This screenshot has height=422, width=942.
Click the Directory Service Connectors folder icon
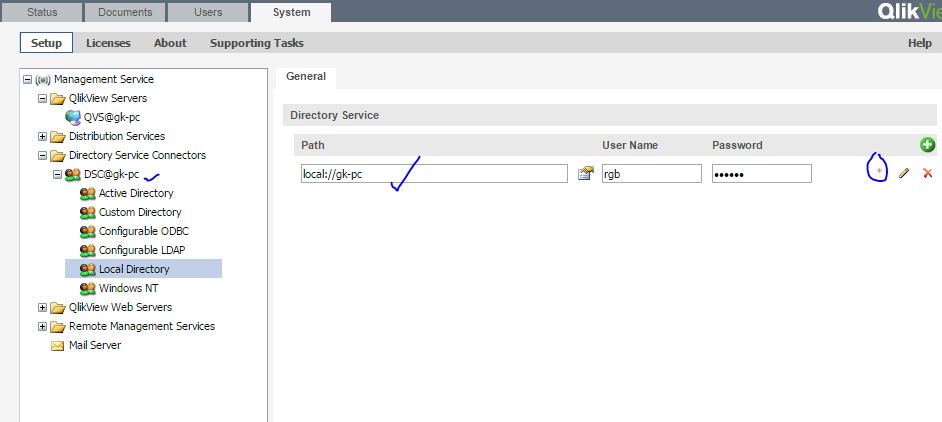tap(58, 156)
